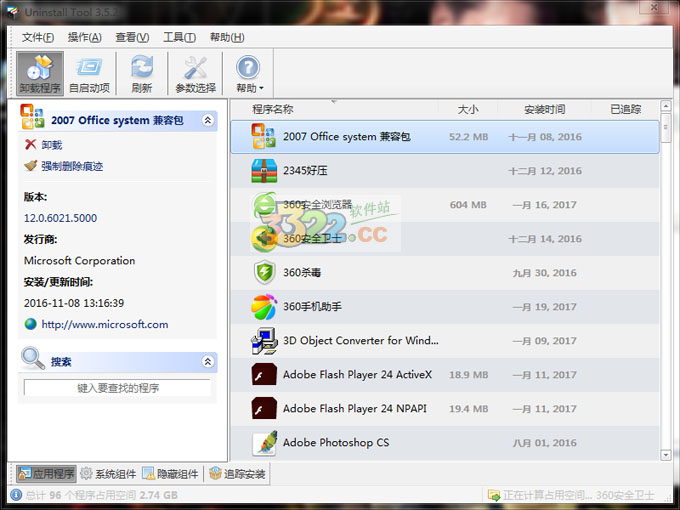Click the 19.4 MB size cell
The image size is (680, 510).
[x=468, y=409]
